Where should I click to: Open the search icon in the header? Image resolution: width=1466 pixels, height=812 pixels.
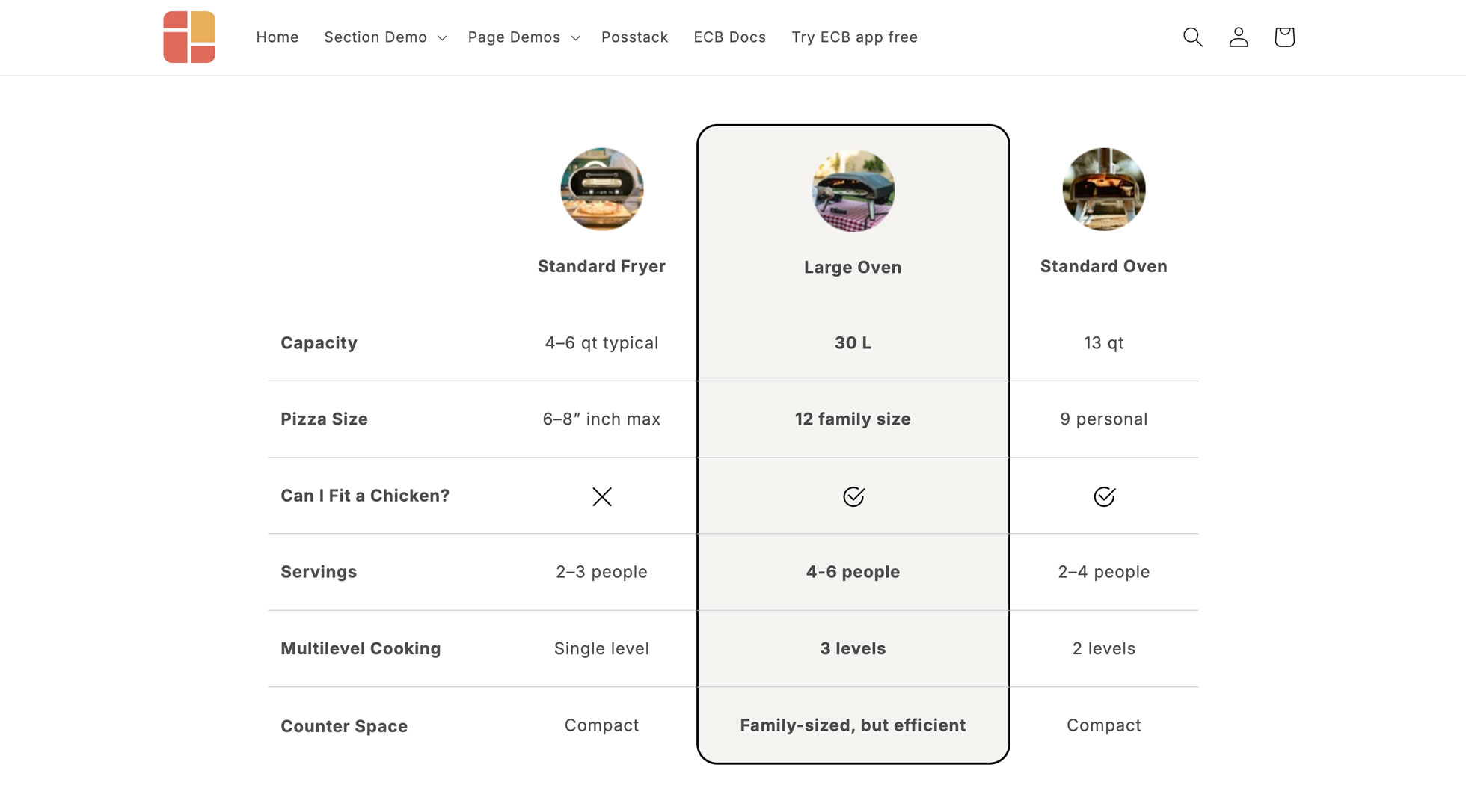coord(1192,37)
